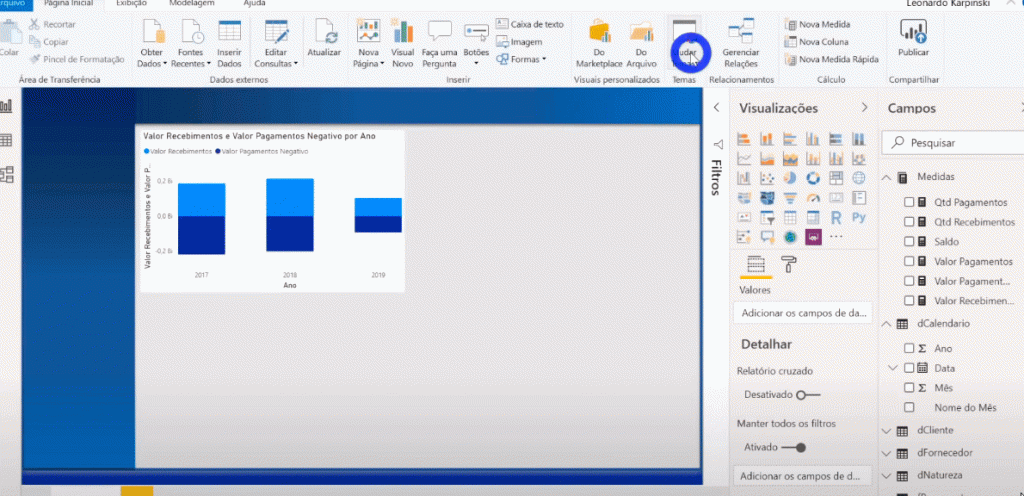This screenshot has width=1024, height=496.
Task: Check the Mês field checkbox
Action: coord(908,388)
